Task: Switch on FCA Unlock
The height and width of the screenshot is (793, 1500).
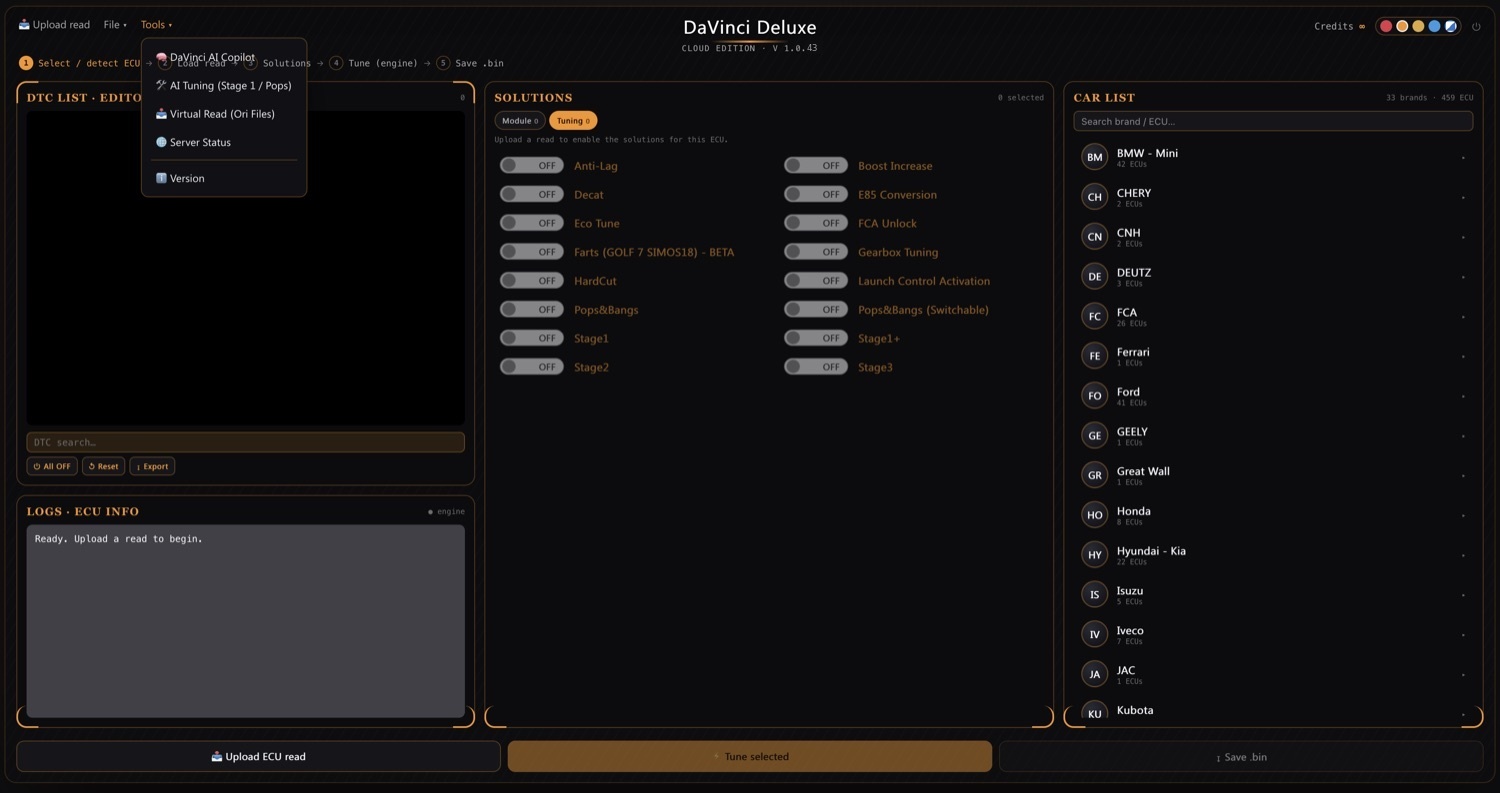Action: (816, 223)
